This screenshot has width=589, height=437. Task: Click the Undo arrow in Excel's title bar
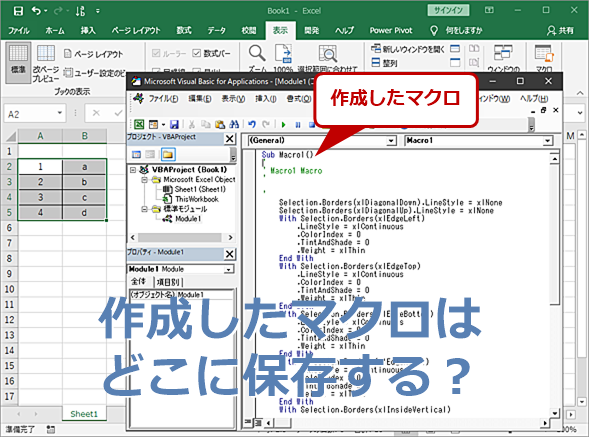[36, 11]
